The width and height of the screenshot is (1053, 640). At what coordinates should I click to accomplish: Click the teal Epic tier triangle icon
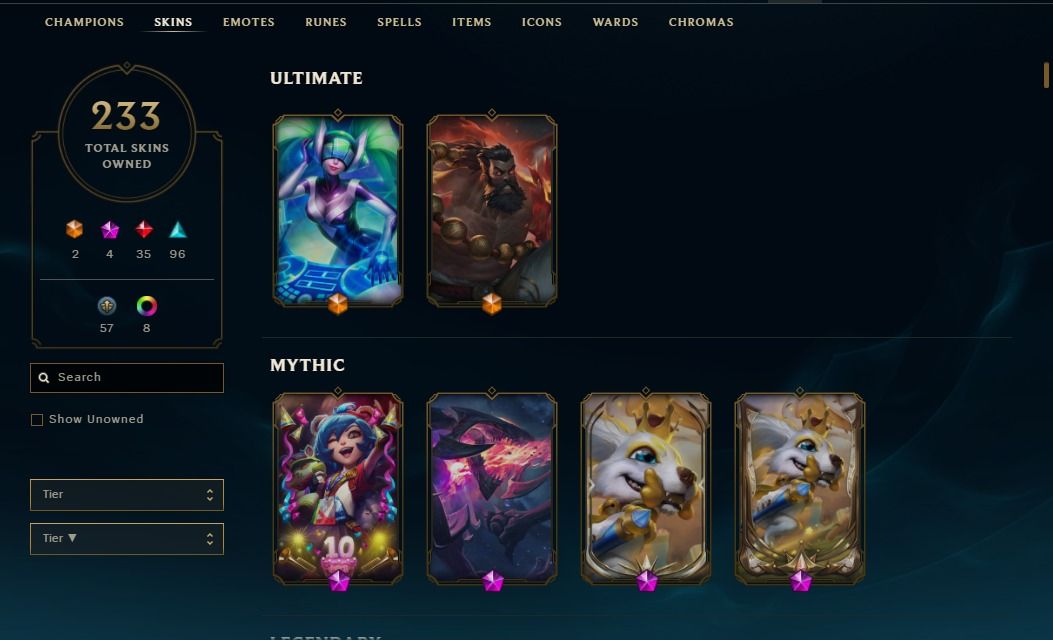click(177, 230)
